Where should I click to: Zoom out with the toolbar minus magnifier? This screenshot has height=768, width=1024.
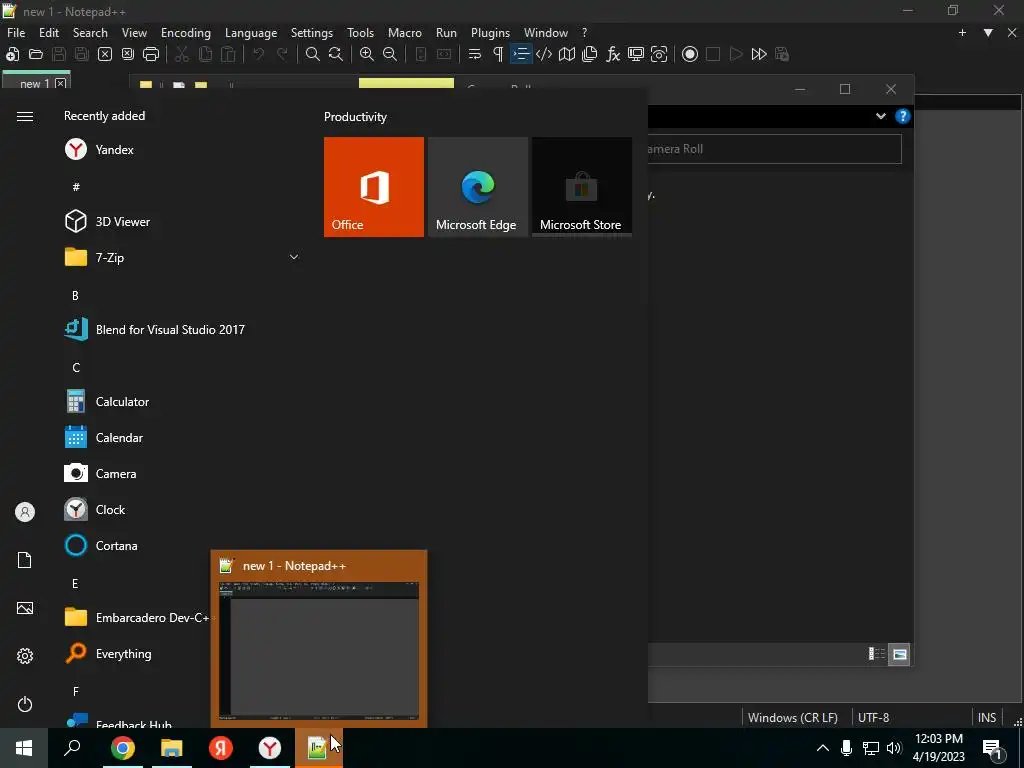click(x=390, y=54)
